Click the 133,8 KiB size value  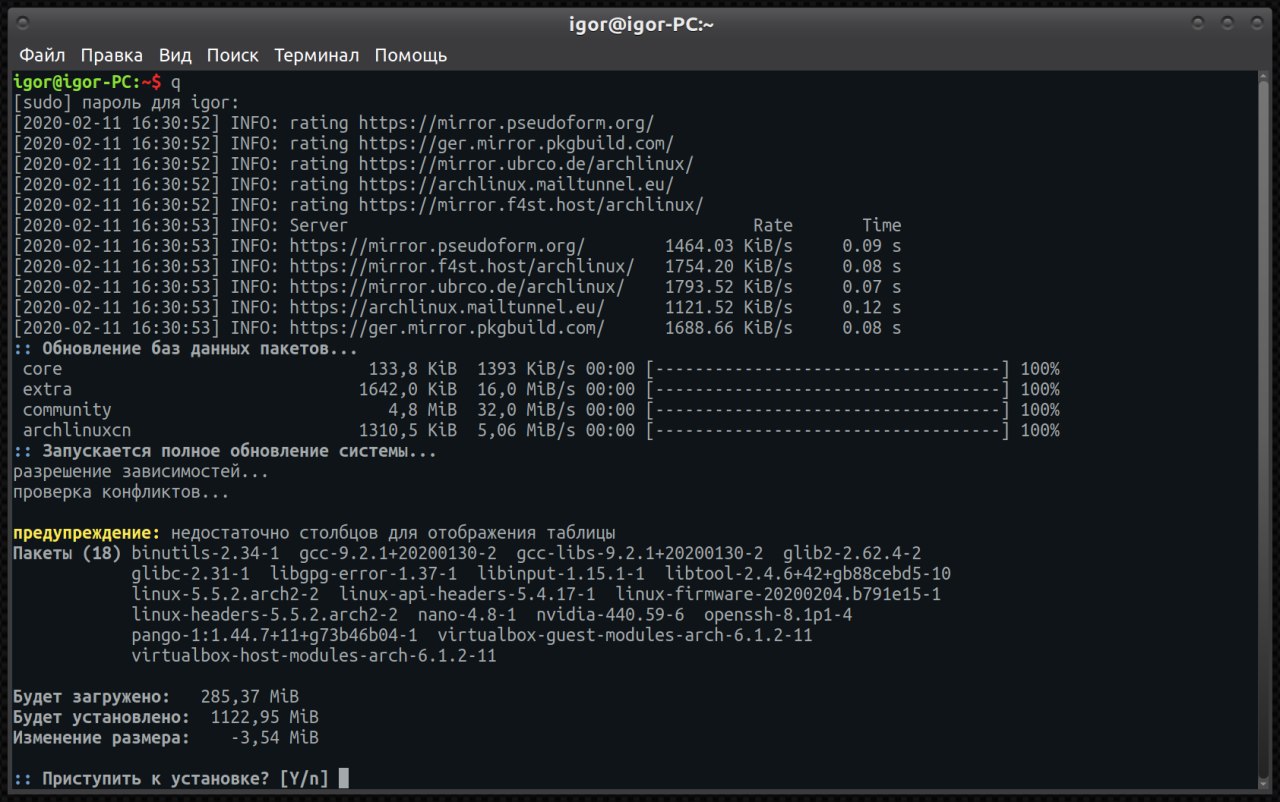click(x=413, y=369)
